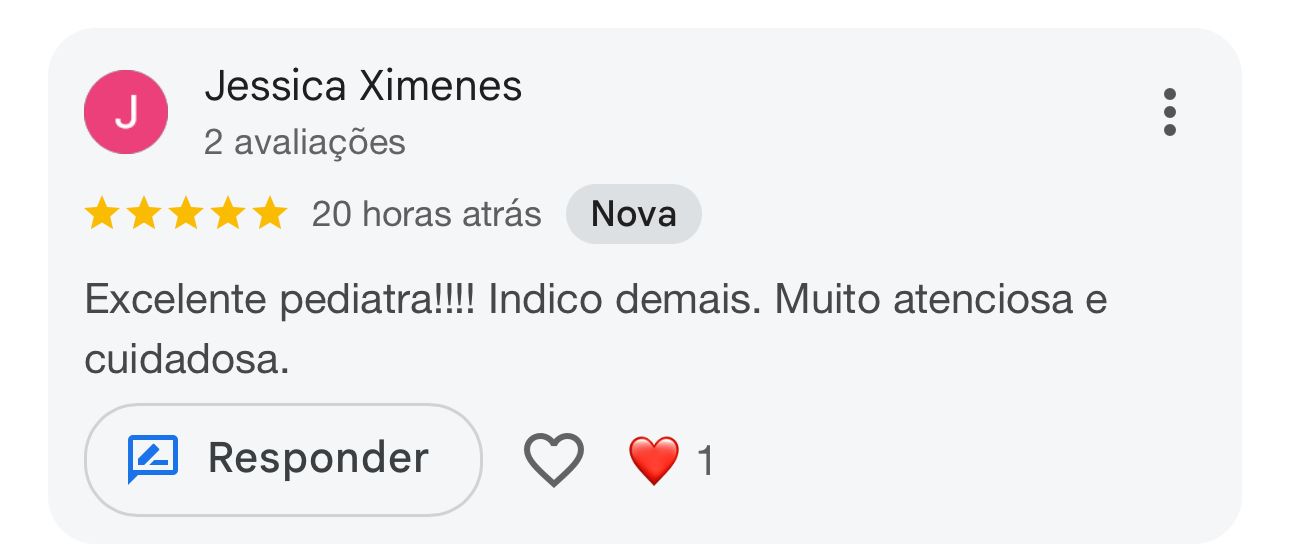Click the fourth star of the rating
Screen dimensions: 1290x548
pos(227,214)
